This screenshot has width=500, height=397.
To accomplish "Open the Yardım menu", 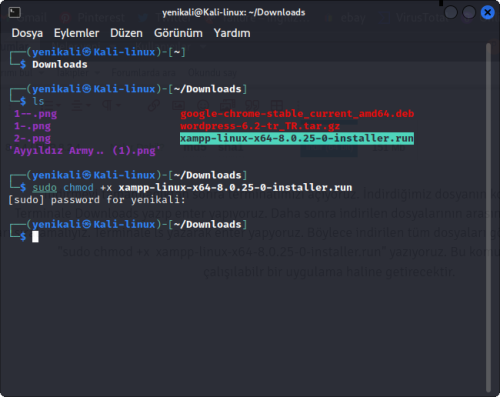I will tap(232, 33).
